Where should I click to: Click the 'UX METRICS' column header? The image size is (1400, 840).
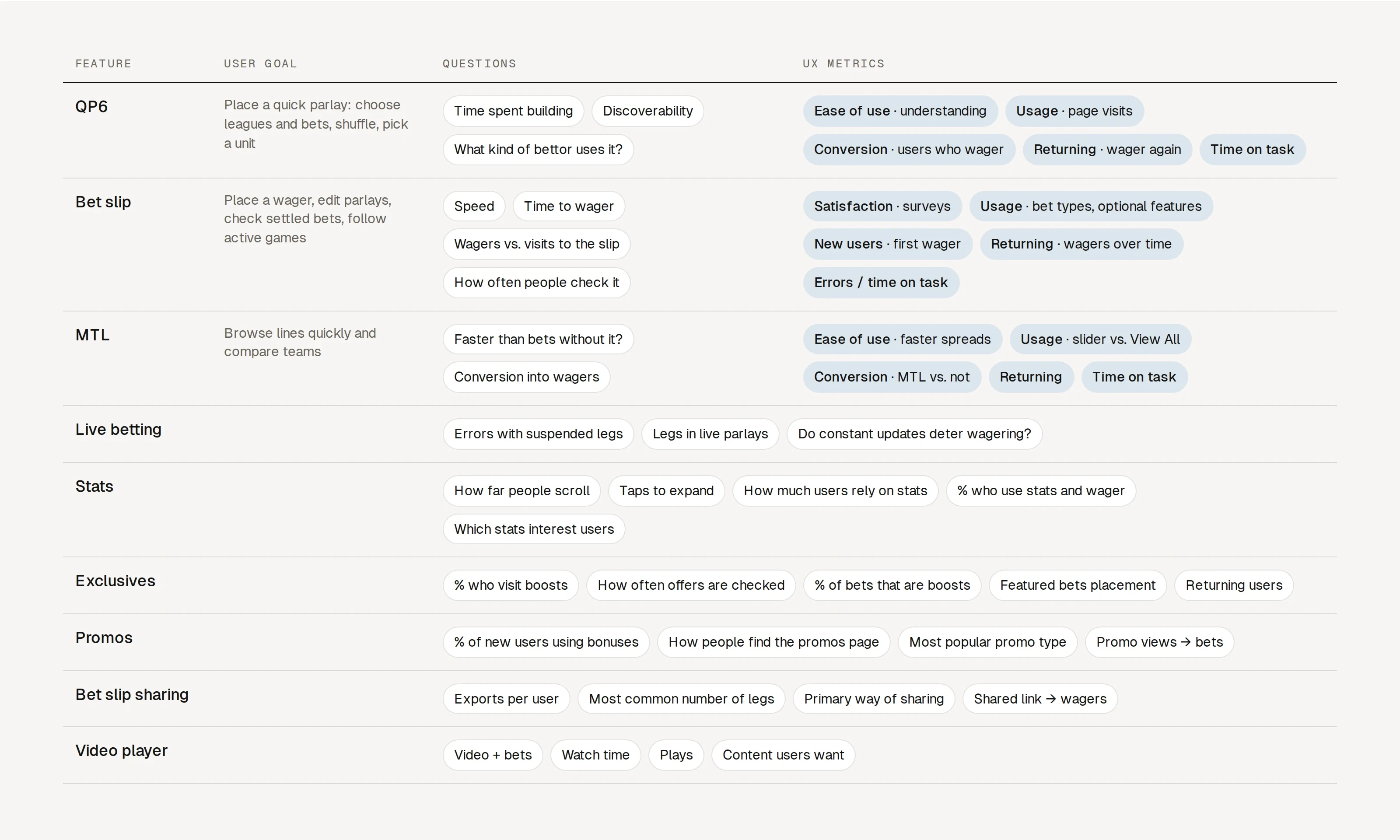coord(843,63)
